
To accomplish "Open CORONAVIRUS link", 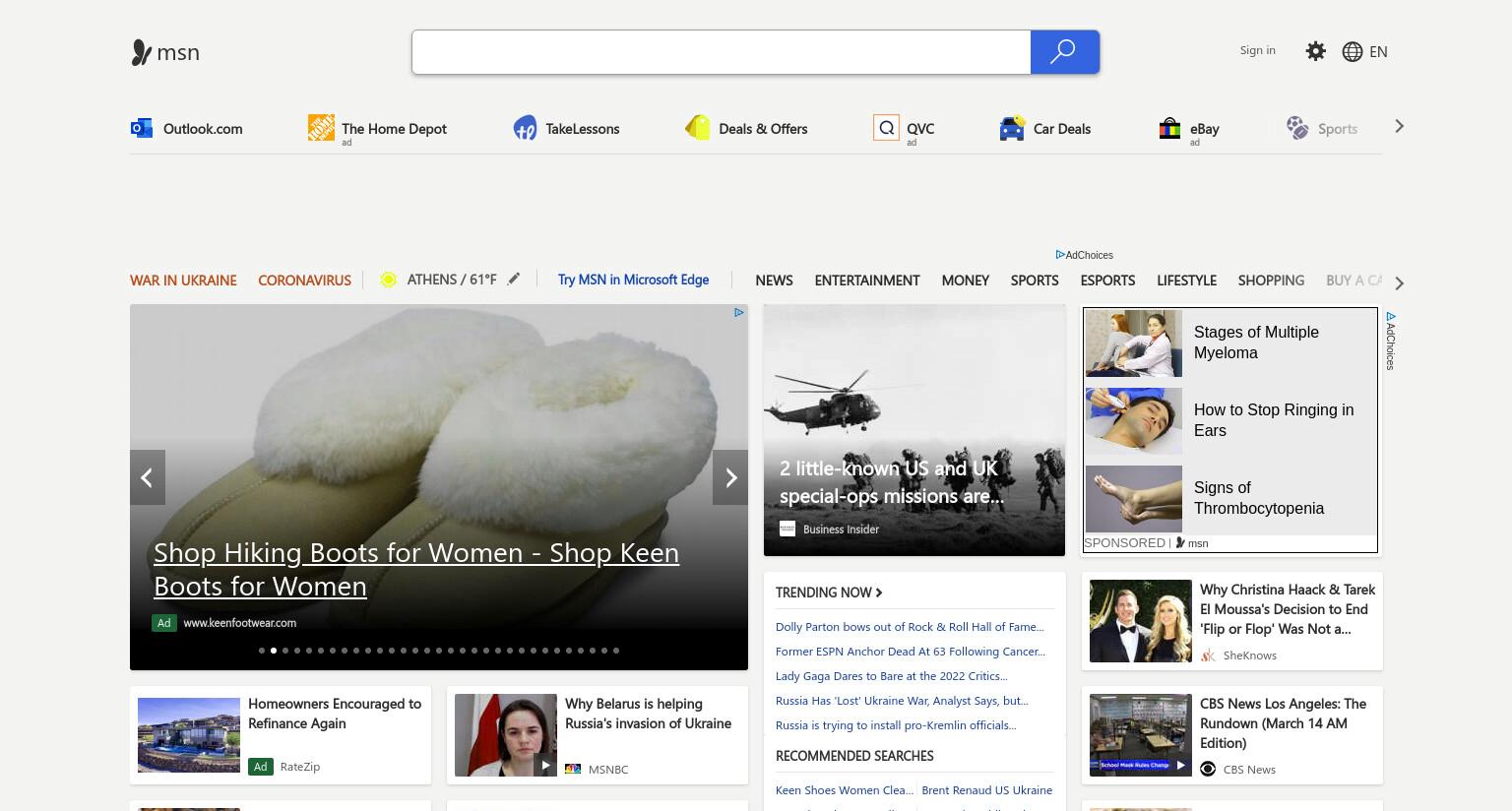I will pos(304,281).
